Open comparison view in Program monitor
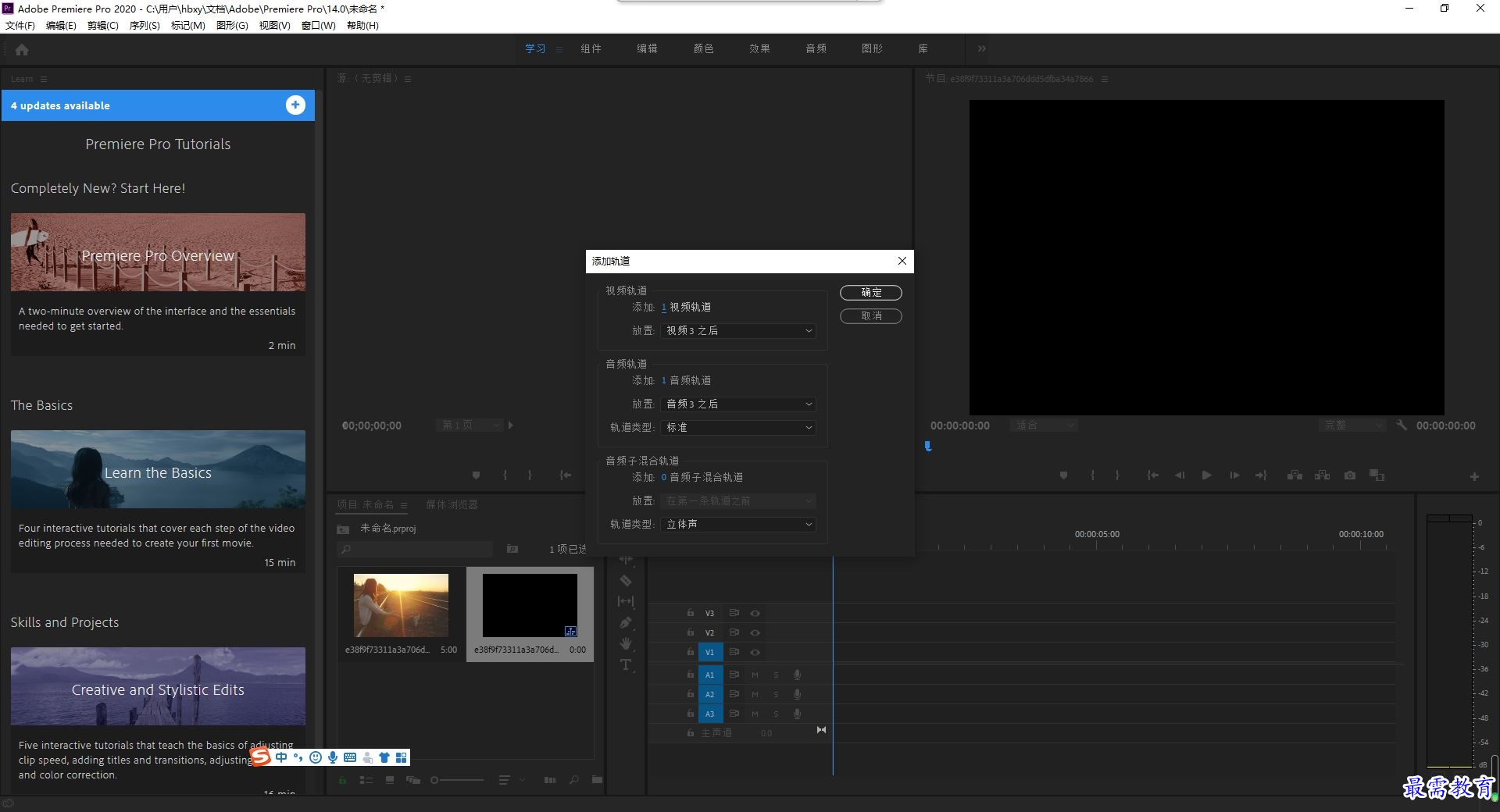The height and width of the screenshot is (812, 1500). 1377,475
